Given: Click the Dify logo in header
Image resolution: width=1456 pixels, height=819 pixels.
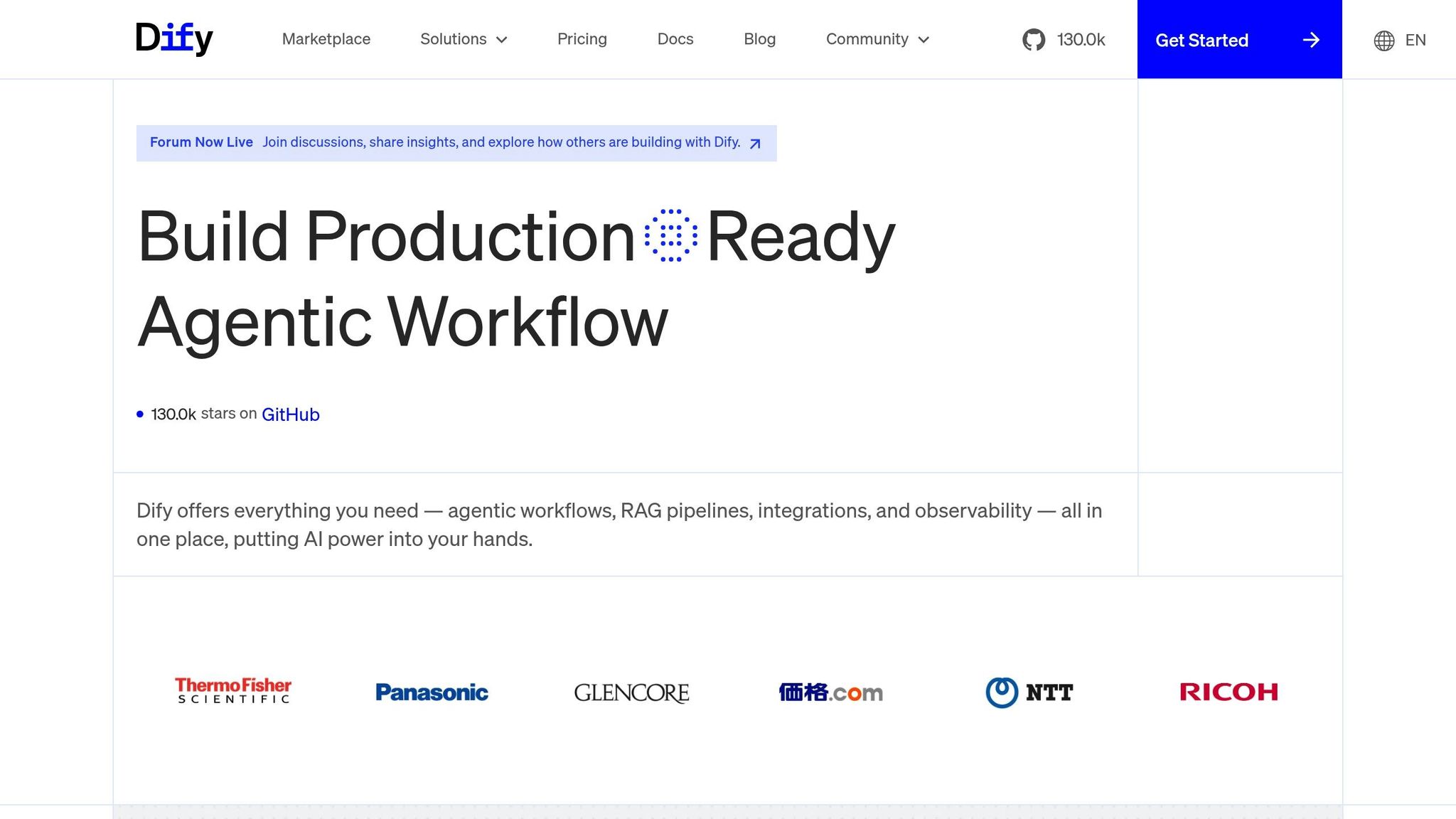Looking at the screenshot, I should point(174,38).
